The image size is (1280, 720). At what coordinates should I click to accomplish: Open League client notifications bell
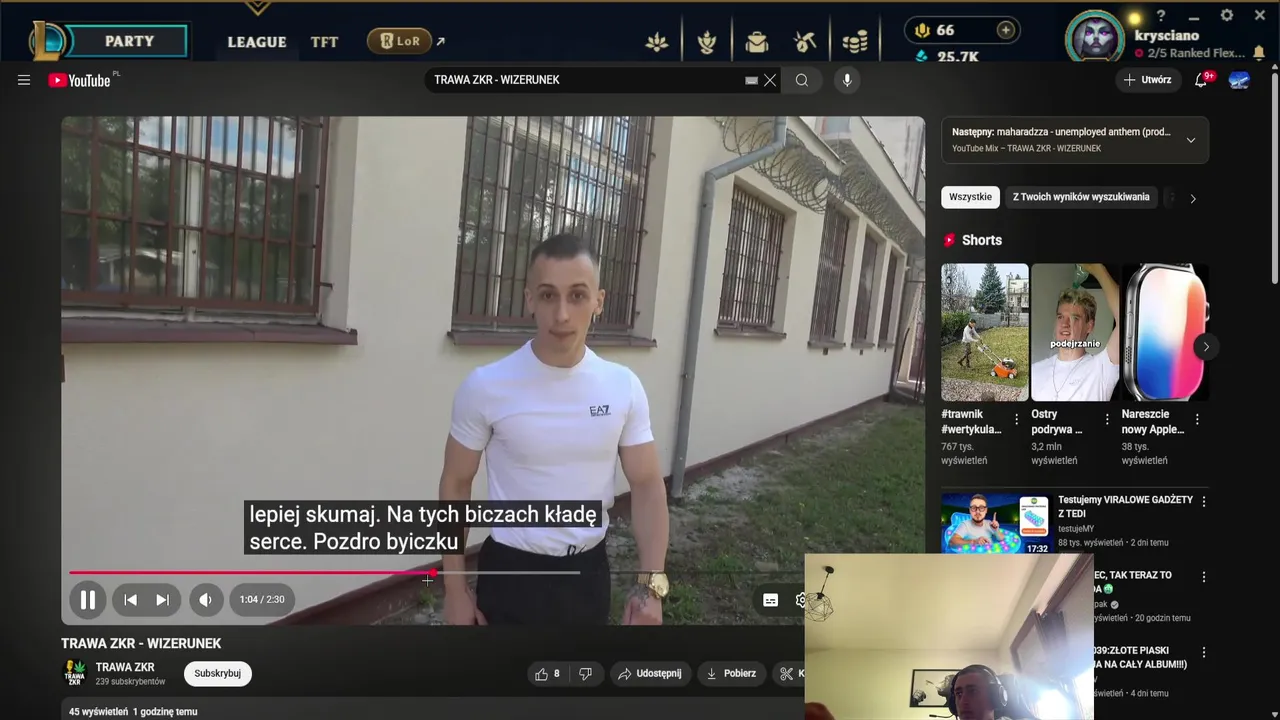[1259, 53]
